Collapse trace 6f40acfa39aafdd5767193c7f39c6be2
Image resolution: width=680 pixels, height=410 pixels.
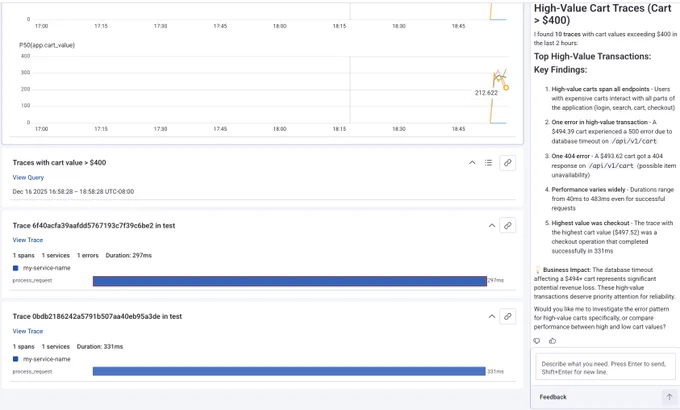[492, 226]
